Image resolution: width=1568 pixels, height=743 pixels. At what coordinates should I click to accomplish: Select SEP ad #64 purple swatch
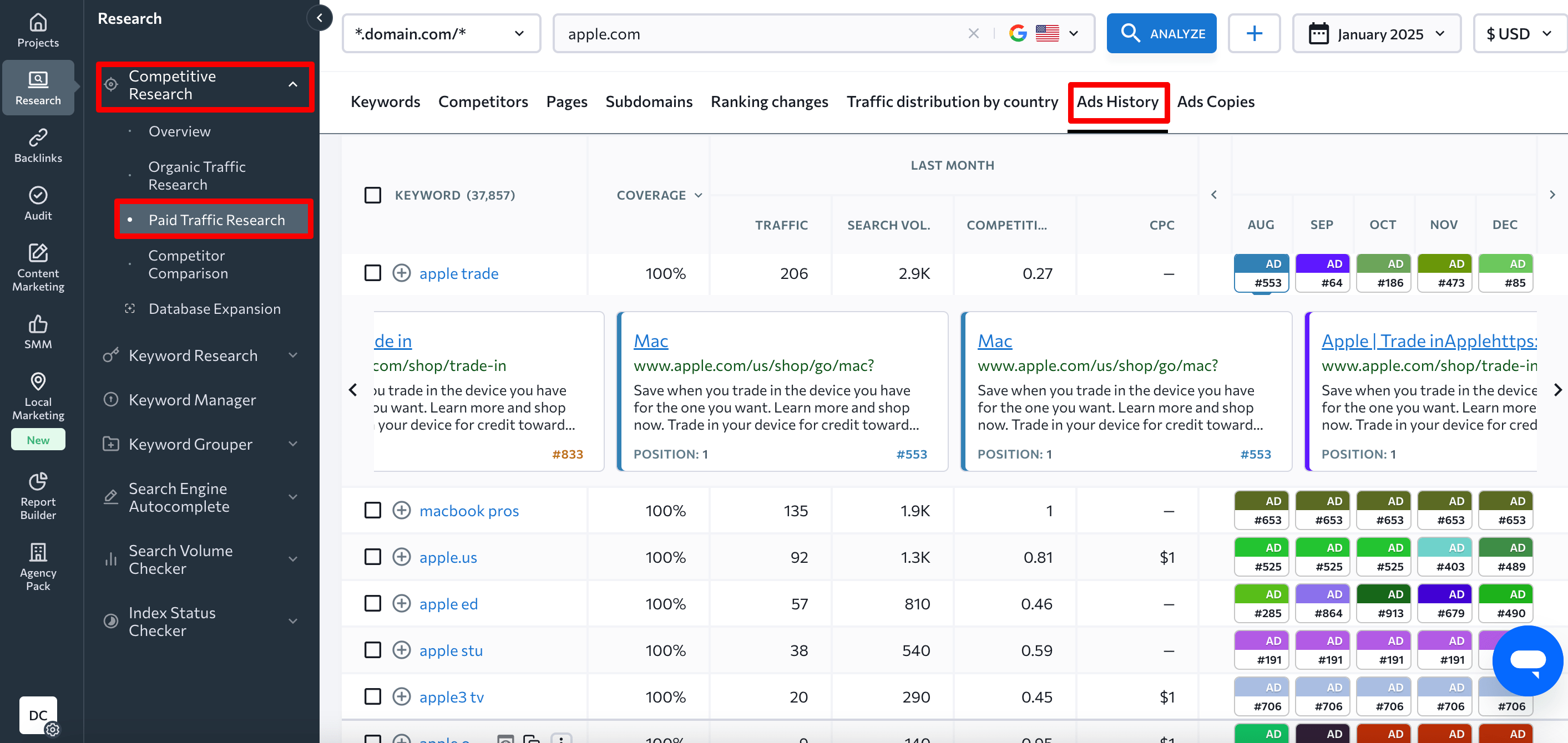coord(1322,273)
